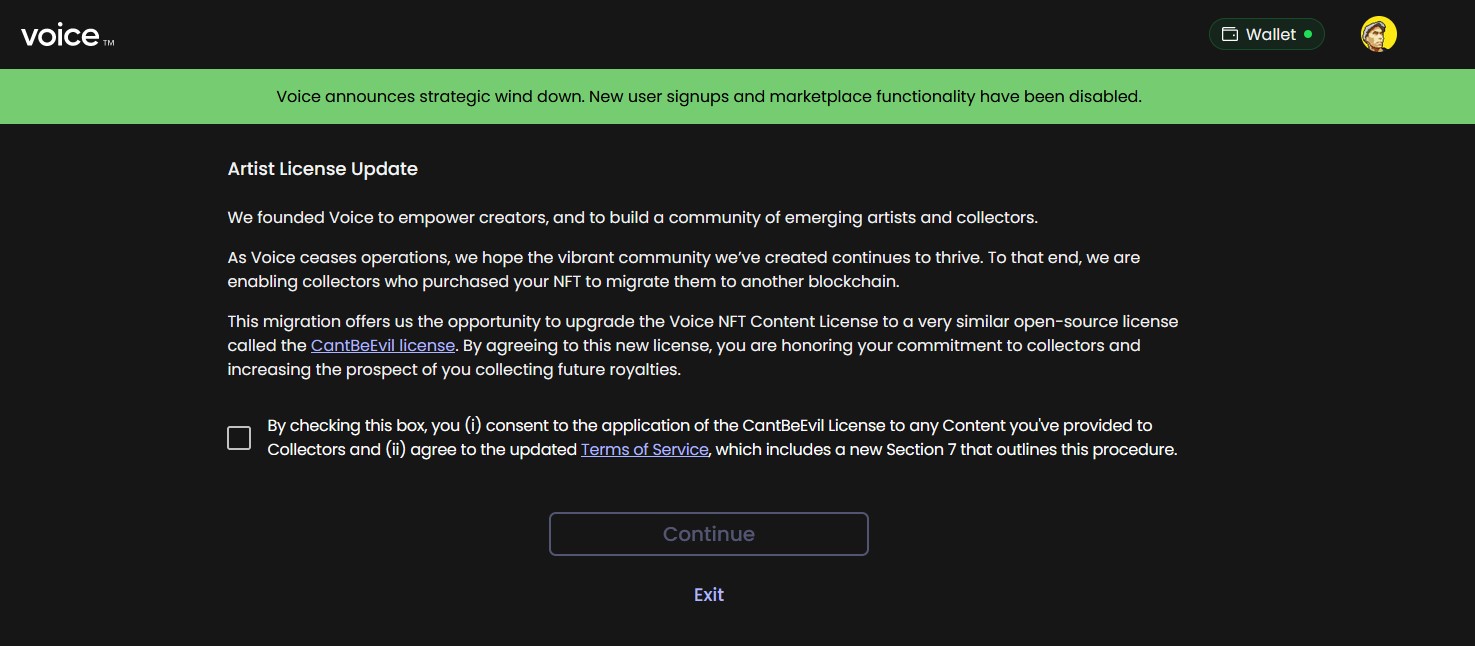Click the consent label text starting 'By checking this box'
This screenshot has height=646, width=1475.
722,438
